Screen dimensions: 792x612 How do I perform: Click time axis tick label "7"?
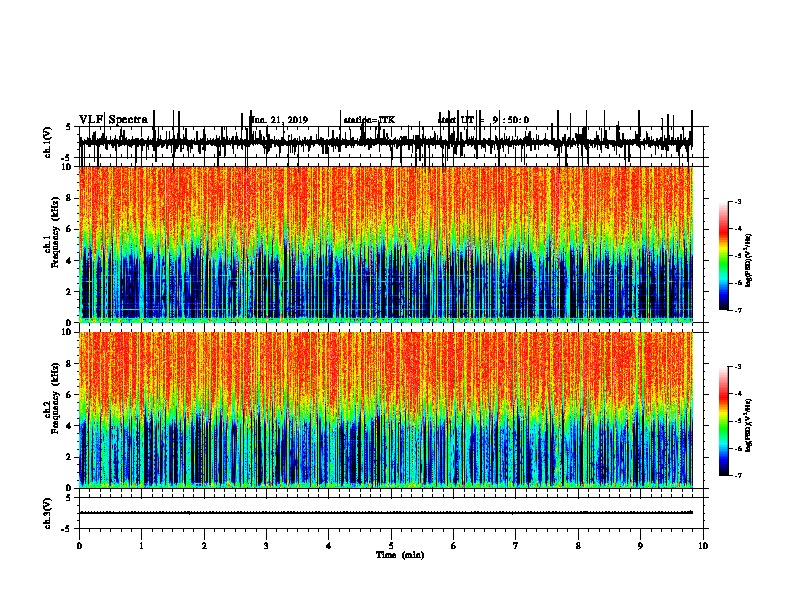click(x=516, y=546)
